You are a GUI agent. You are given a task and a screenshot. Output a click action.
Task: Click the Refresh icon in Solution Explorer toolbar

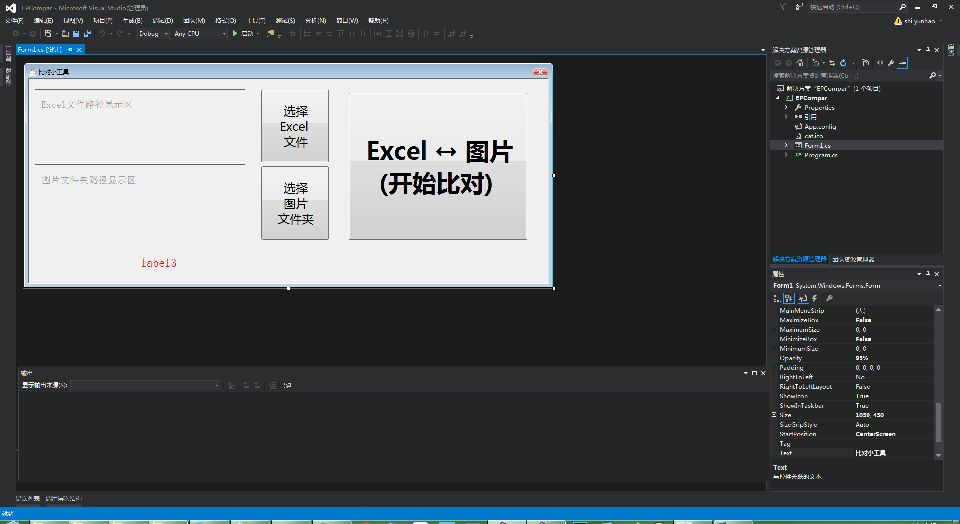point(842,62)
